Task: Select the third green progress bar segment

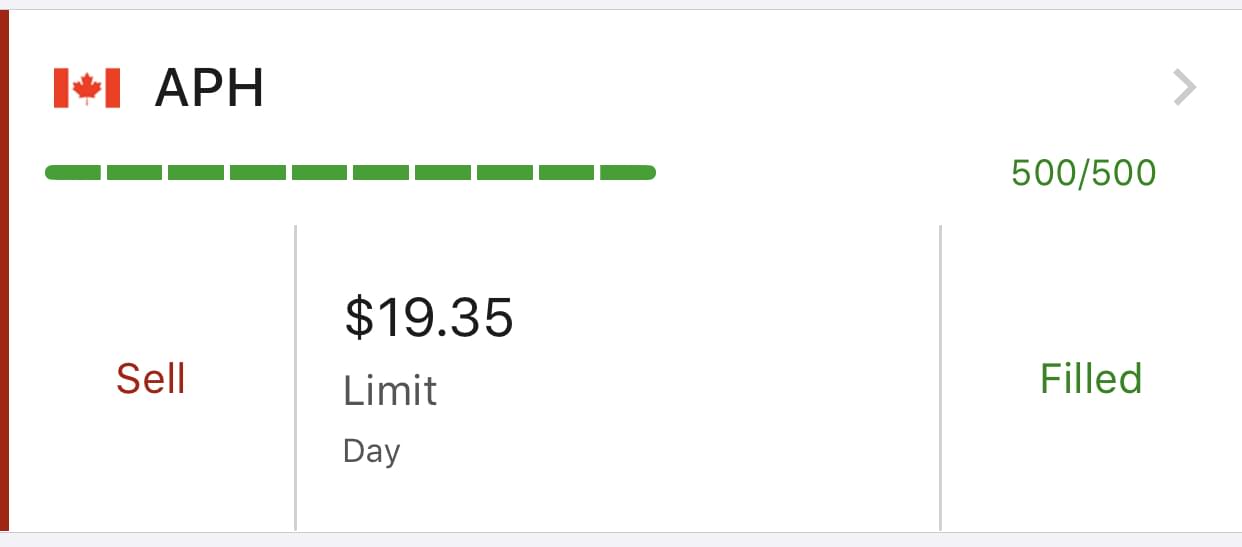Action: [196, 173]
